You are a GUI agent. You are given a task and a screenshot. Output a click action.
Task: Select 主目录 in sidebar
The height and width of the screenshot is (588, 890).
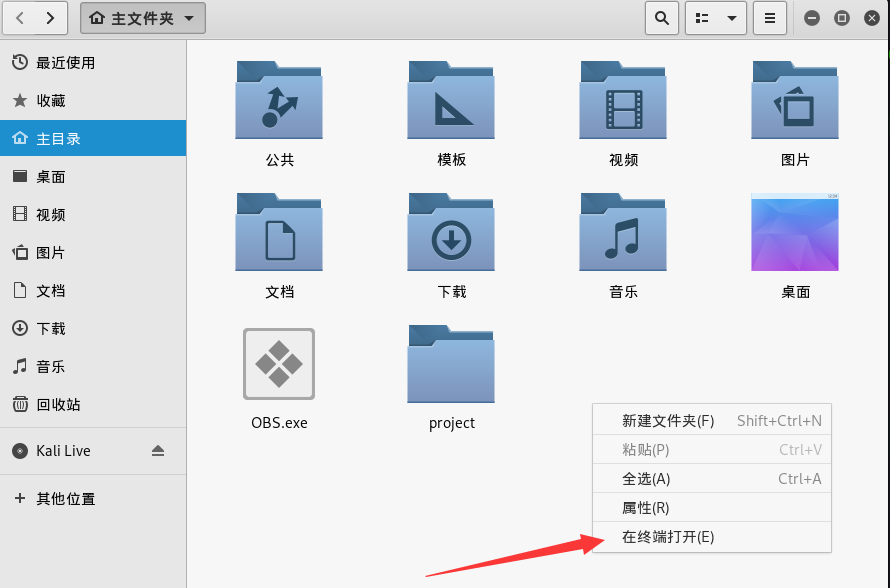[x=93, y=138]
